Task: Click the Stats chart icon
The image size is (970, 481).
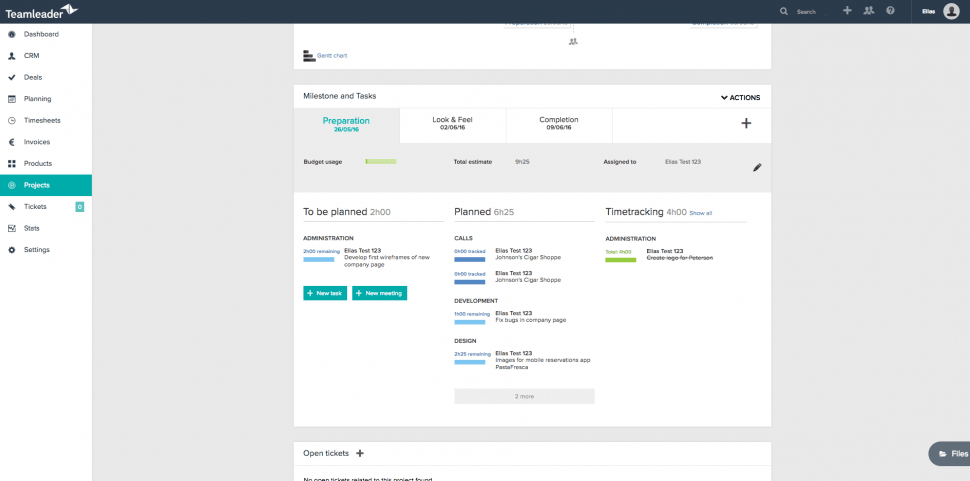Action: 11,228
